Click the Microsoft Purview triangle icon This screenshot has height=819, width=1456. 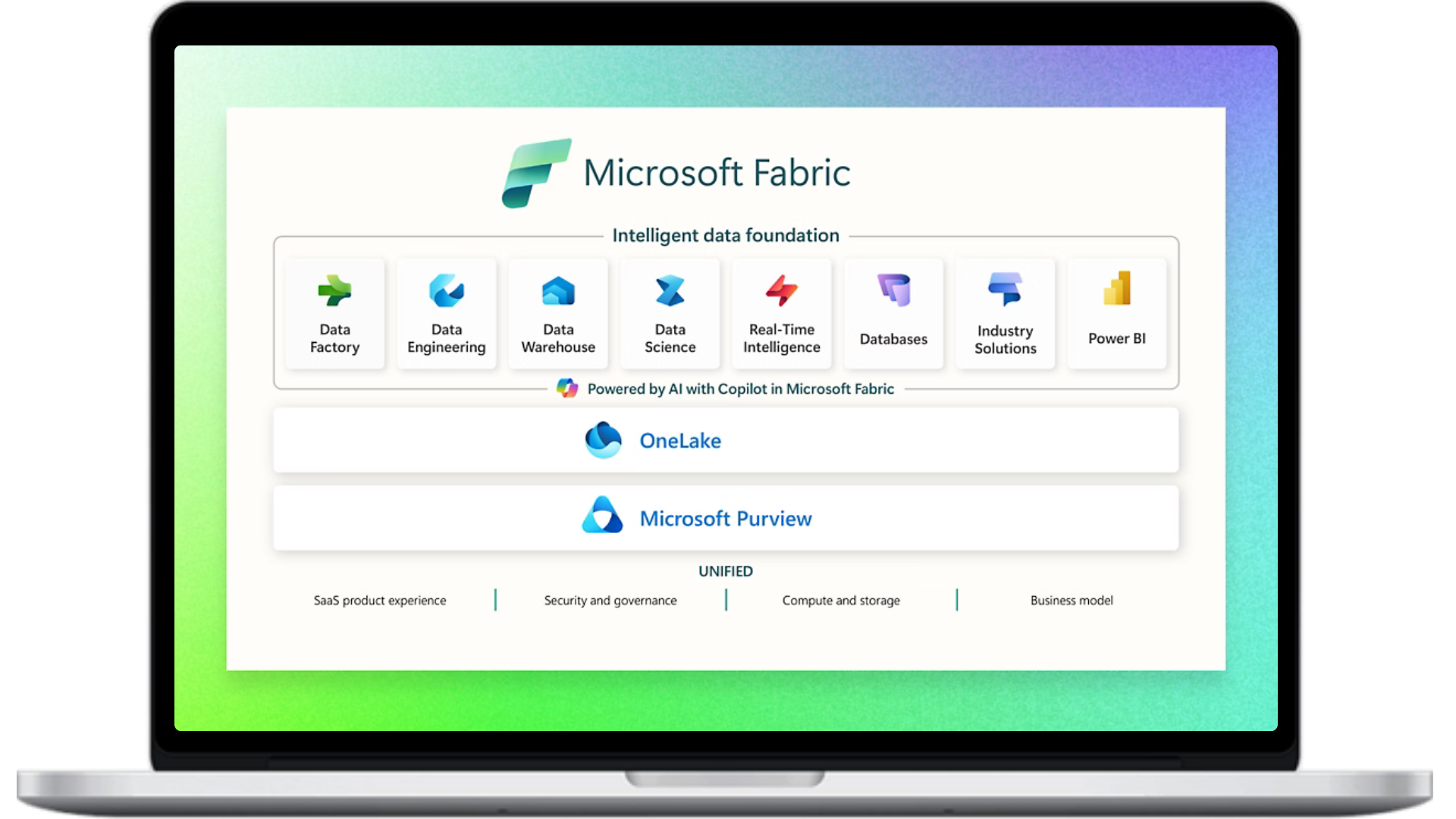click(602, 516)
